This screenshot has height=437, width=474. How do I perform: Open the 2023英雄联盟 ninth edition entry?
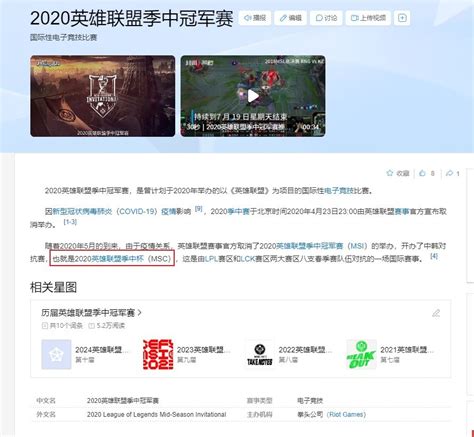[x=187, y=354]
